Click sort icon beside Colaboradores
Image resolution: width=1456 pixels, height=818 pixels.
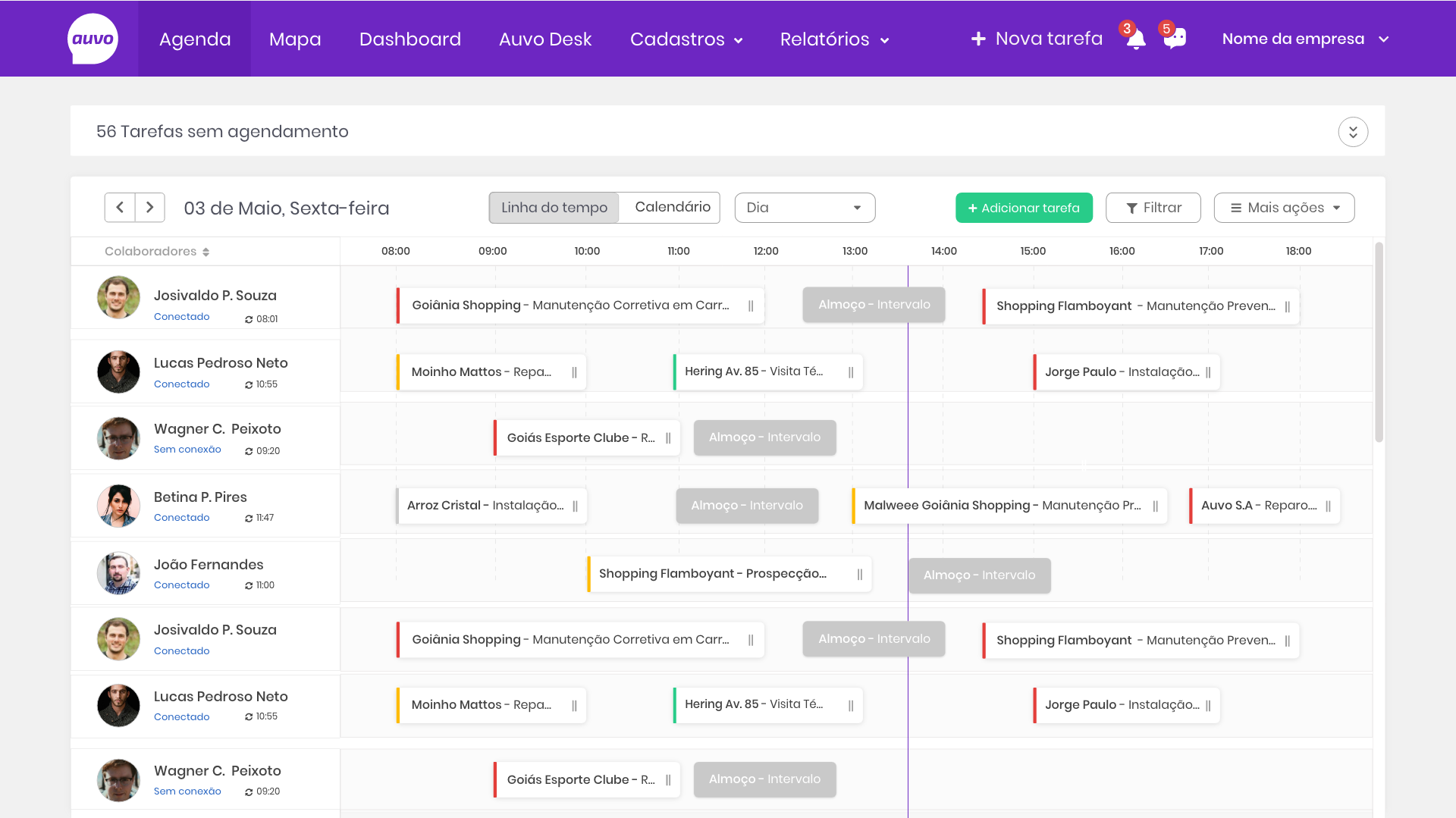206,252
